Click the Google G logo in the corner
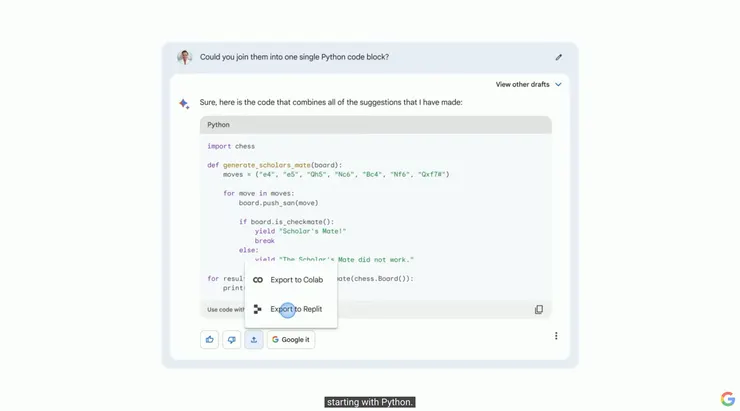This screenshot has width=740, height=411. pyautogui.click(x=728, y=399)
